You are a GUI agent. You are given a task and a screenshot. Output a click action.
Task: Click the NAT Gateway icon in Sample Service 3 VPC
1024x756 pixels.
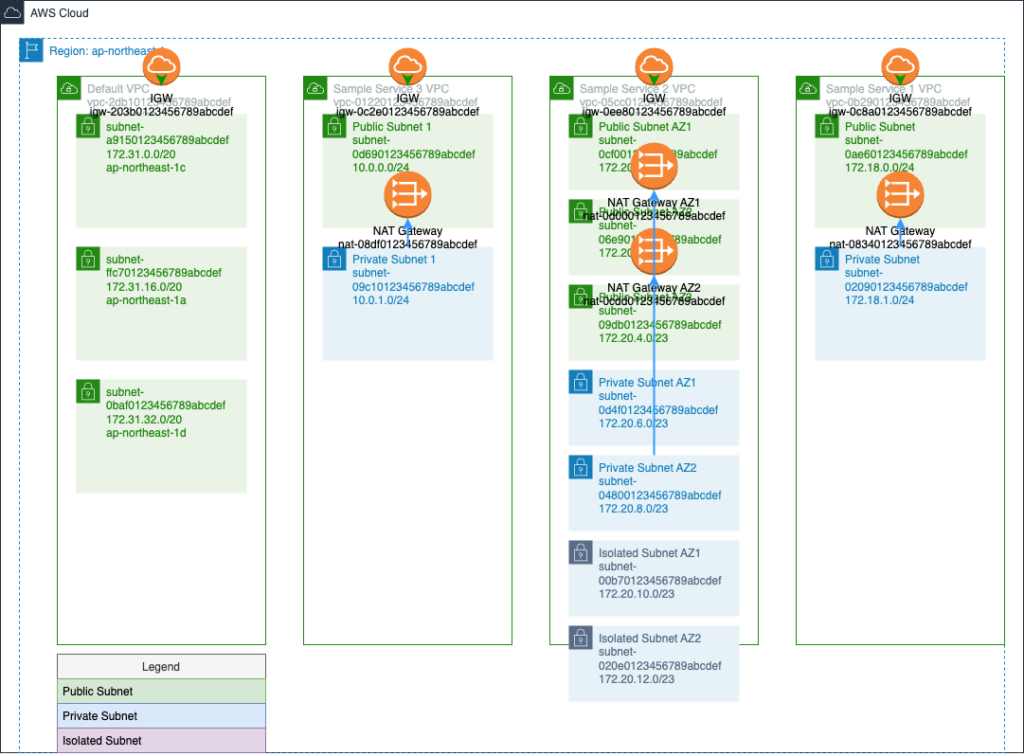pos(408,195)
